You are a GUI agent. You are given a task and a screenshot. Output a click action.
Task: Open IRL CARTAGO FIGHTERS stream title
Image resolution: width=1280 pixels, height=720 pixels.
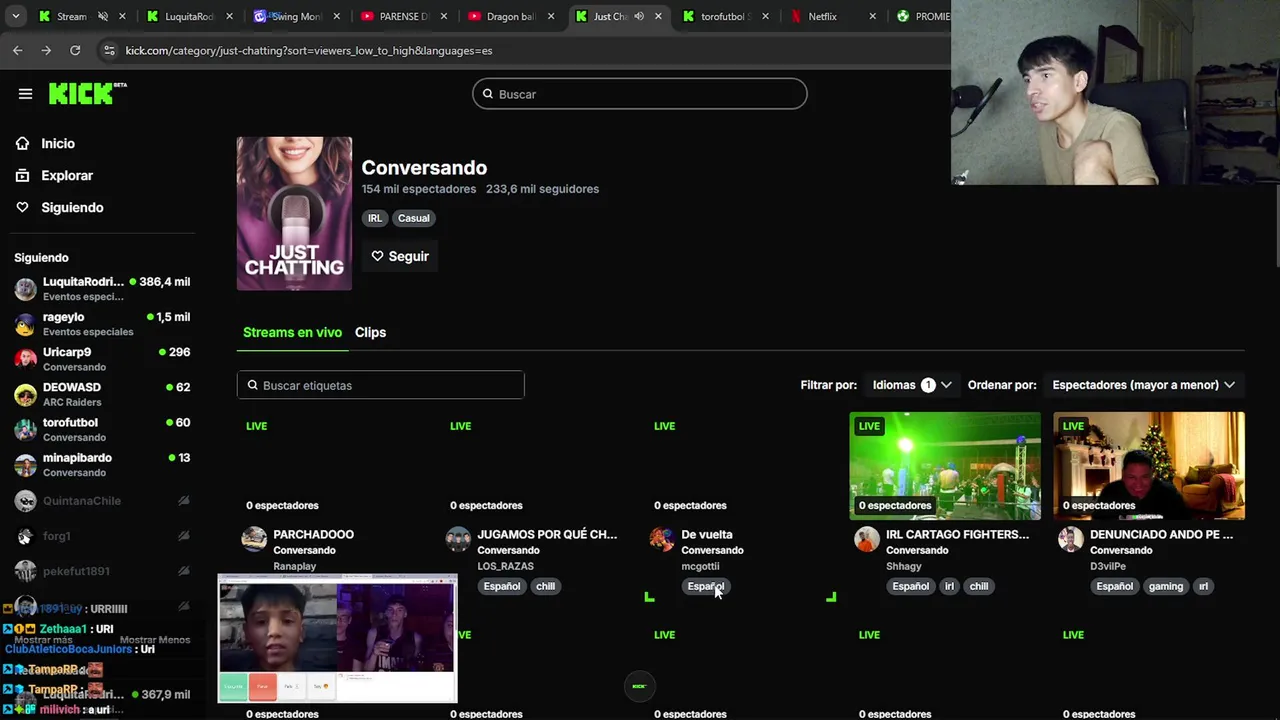click(957, 534)
